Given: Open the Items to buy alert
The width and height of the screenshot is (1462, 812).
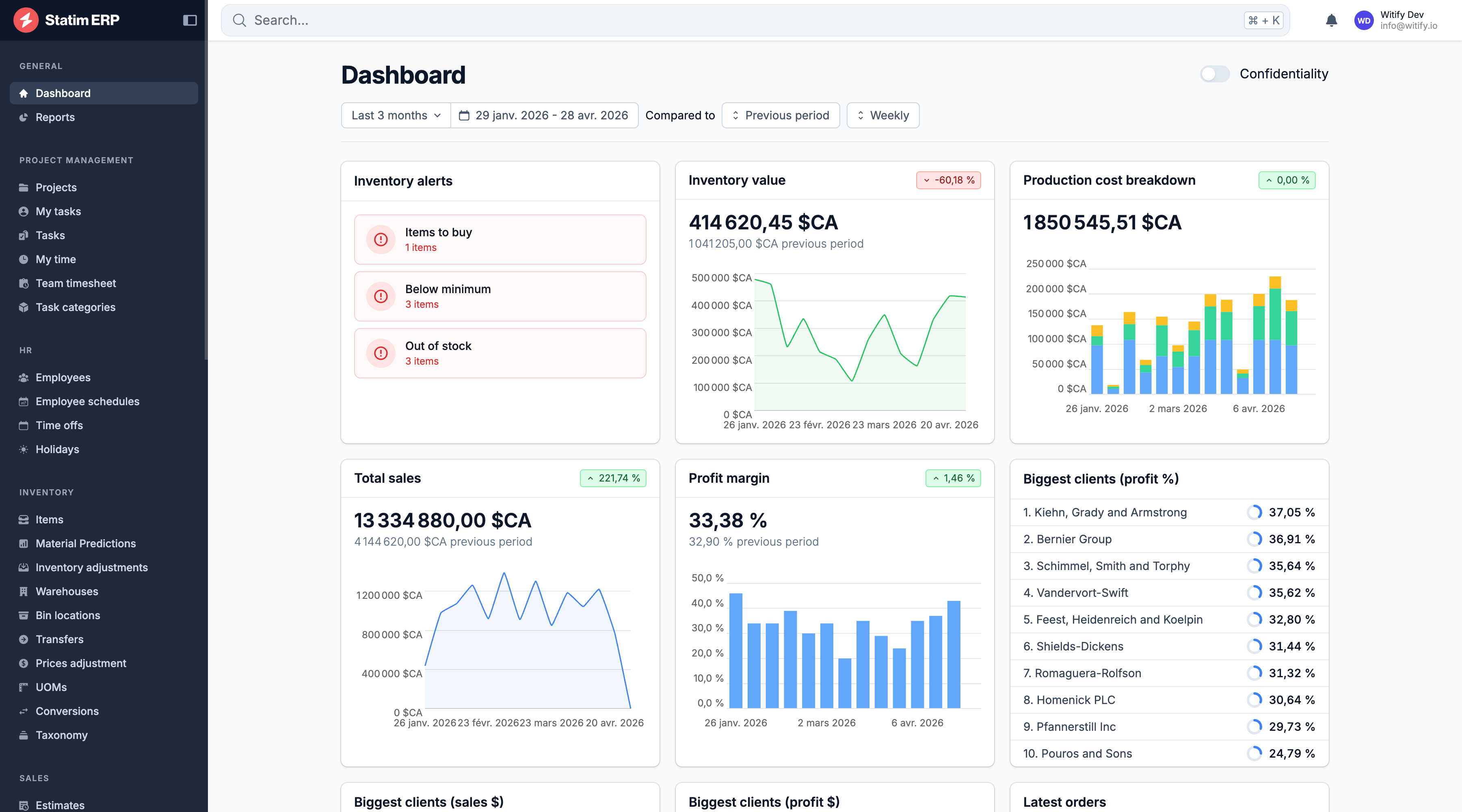Looking at the screenshot, I should tap(500, 240).
